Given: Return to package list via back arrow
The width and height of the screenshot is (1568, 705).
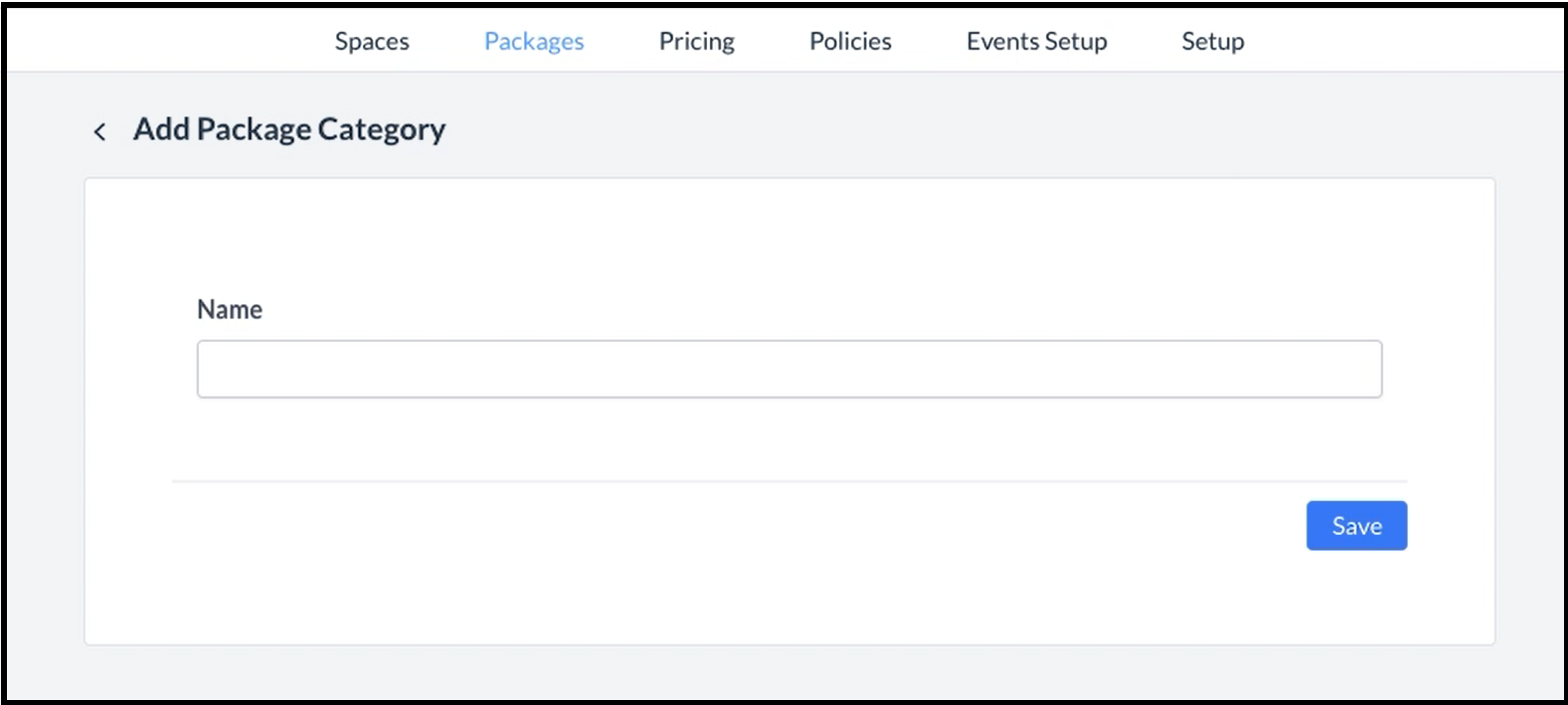Looking at the screenshot, I should 99,131.
